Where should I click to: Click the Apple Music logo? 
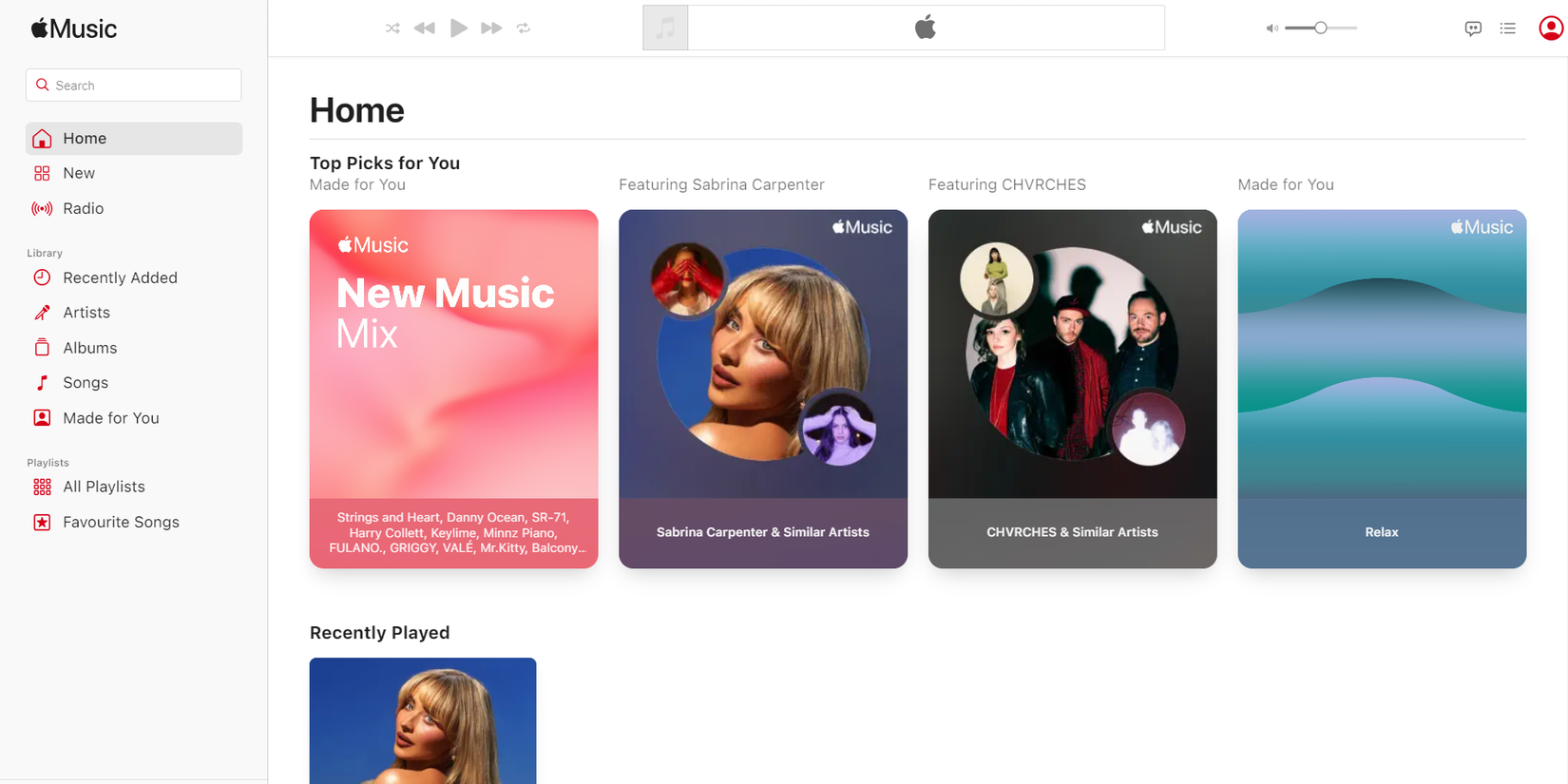pos(74,29)
